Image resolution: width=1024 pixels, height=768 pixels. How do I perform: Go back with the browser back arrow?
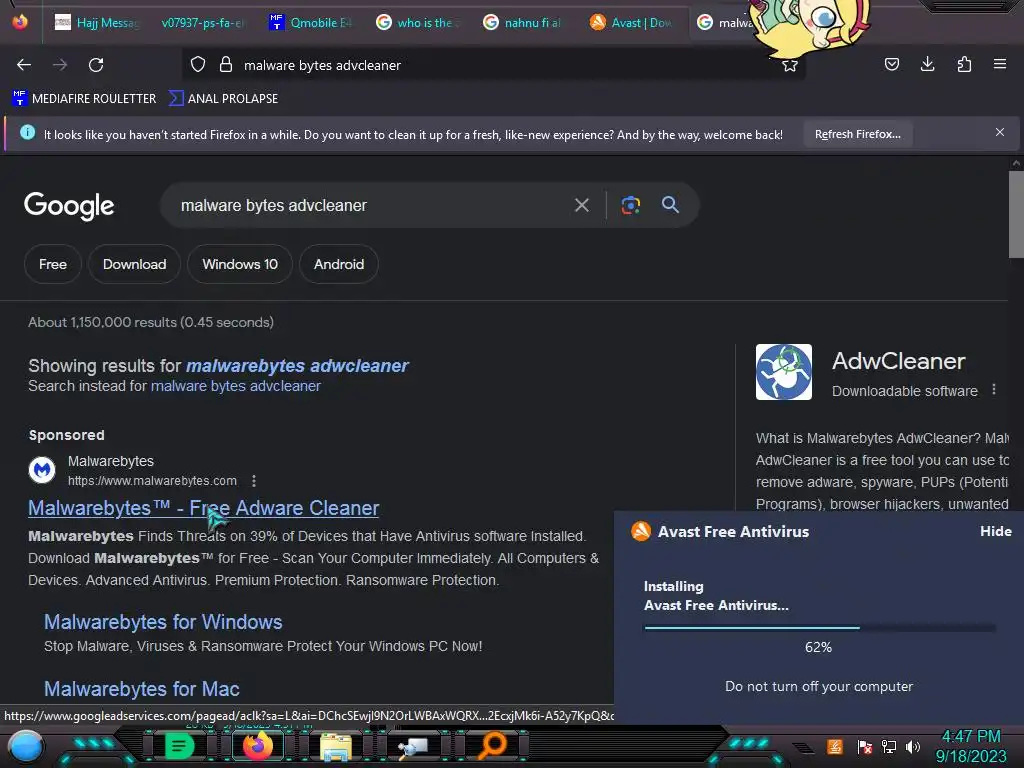pos(24,65)
